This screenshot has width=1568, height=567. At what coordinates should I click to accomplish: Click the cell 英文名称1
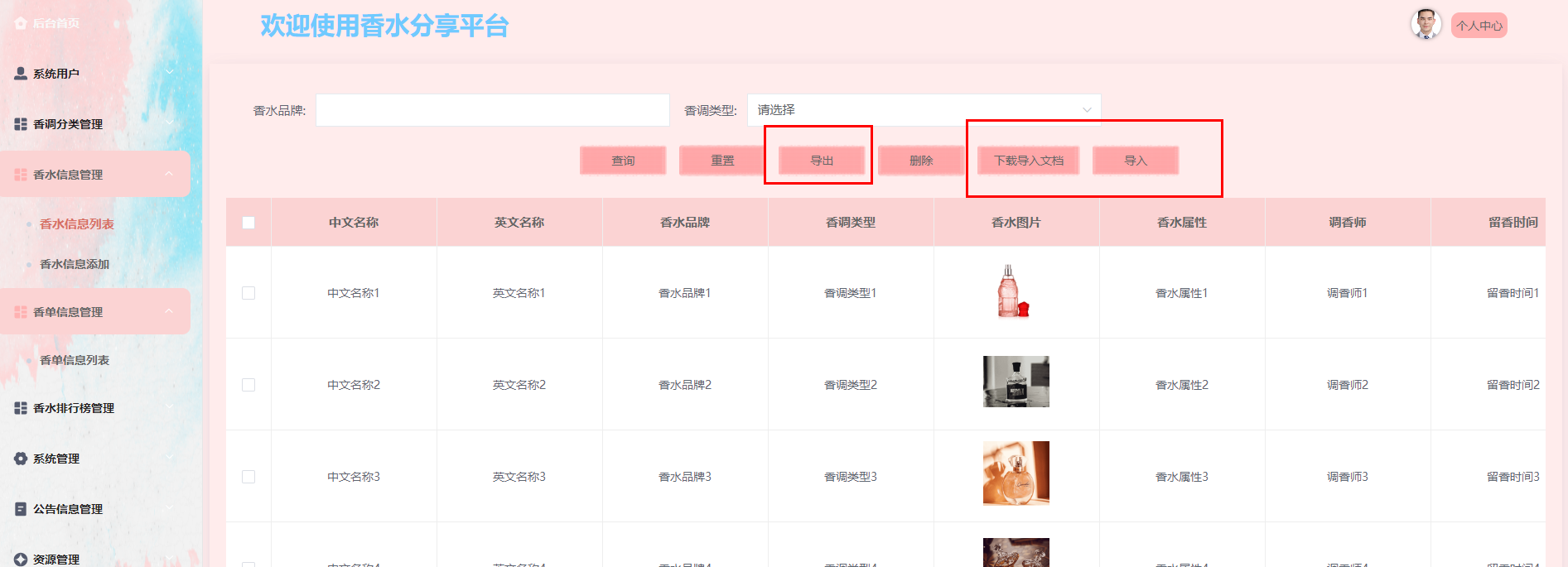(519, 293)
